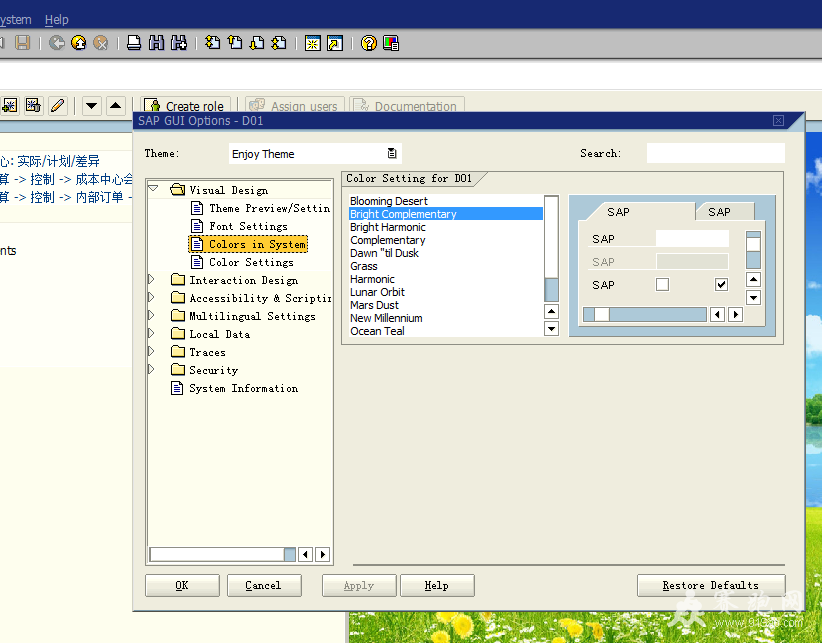Open a new session via toolbar icon
The image size is (822, 643).
tap(312, 43)
